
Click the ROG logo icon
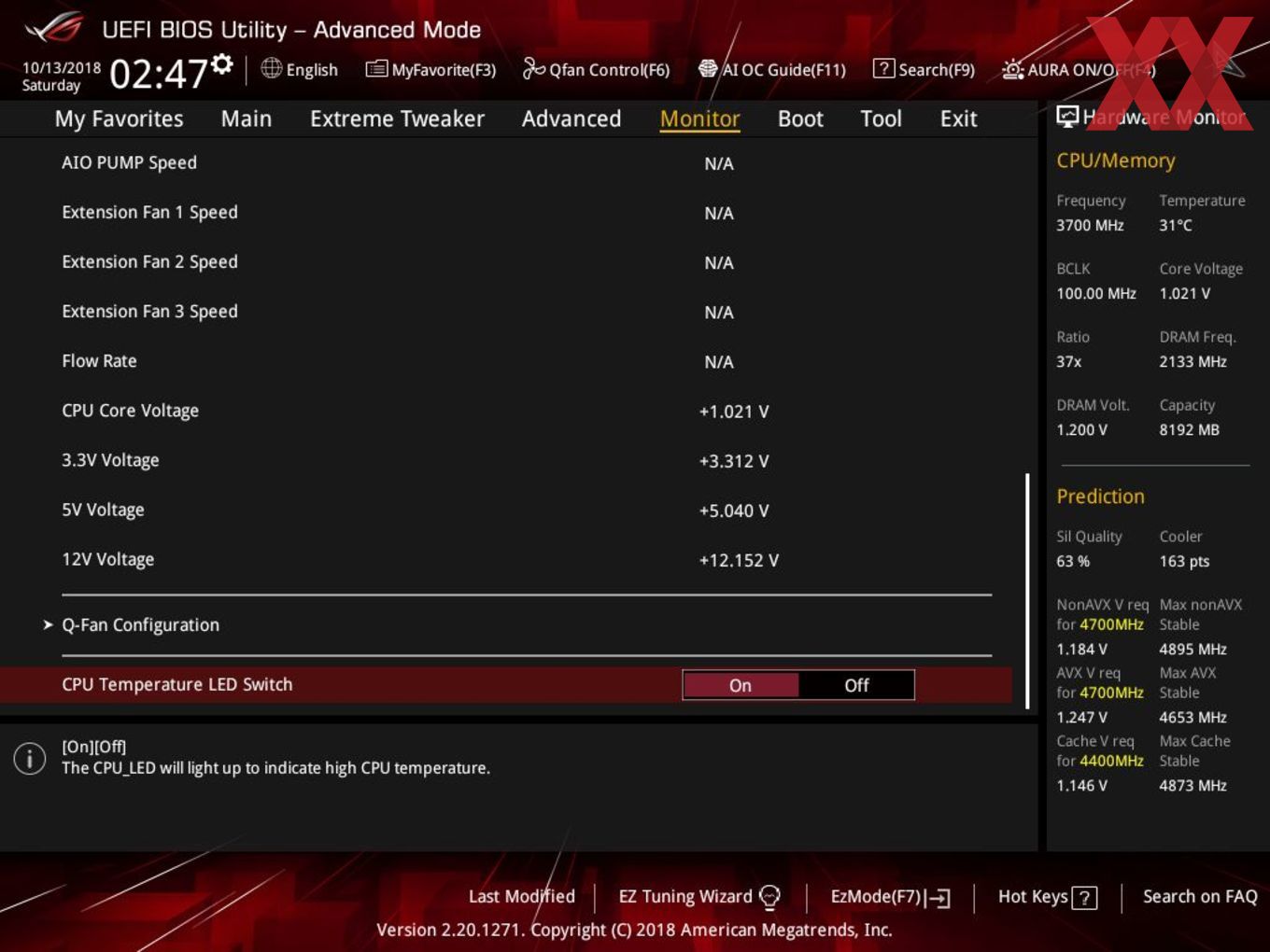(54, 28)
